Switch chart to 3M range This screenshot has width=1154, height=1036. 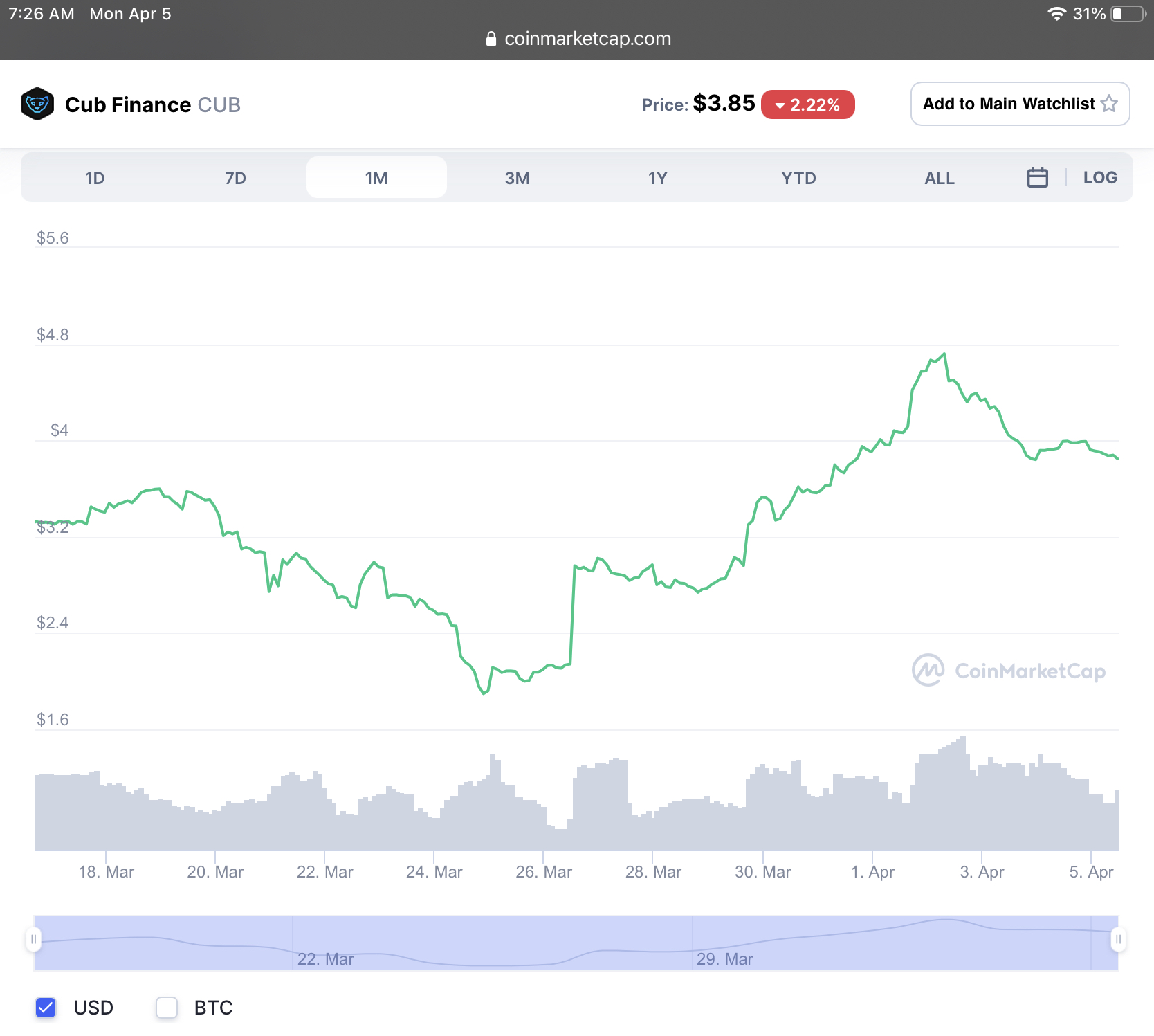[x=517, y=178]
